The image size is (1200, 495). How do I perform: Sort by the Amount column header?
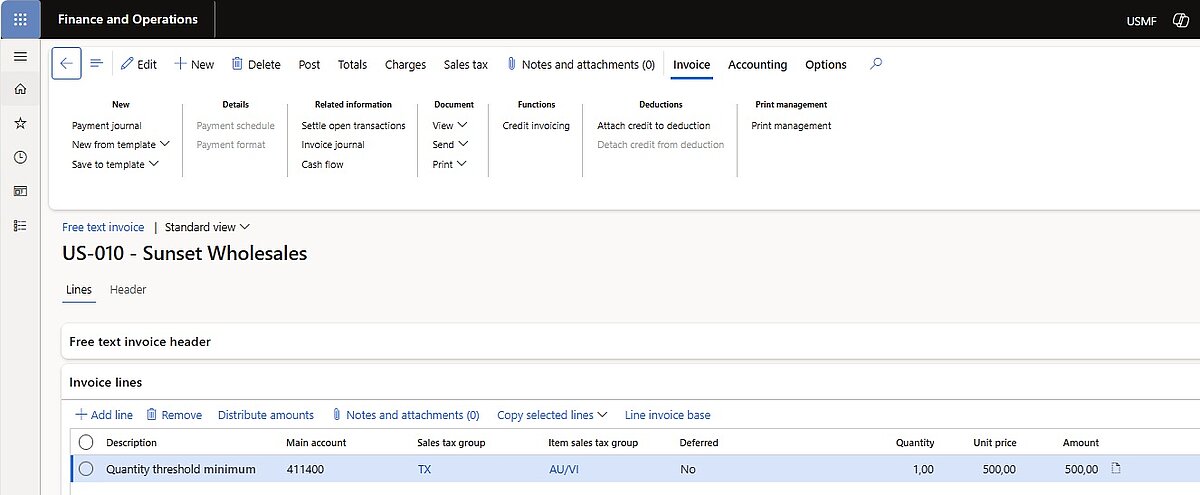tap(1081, 442)
